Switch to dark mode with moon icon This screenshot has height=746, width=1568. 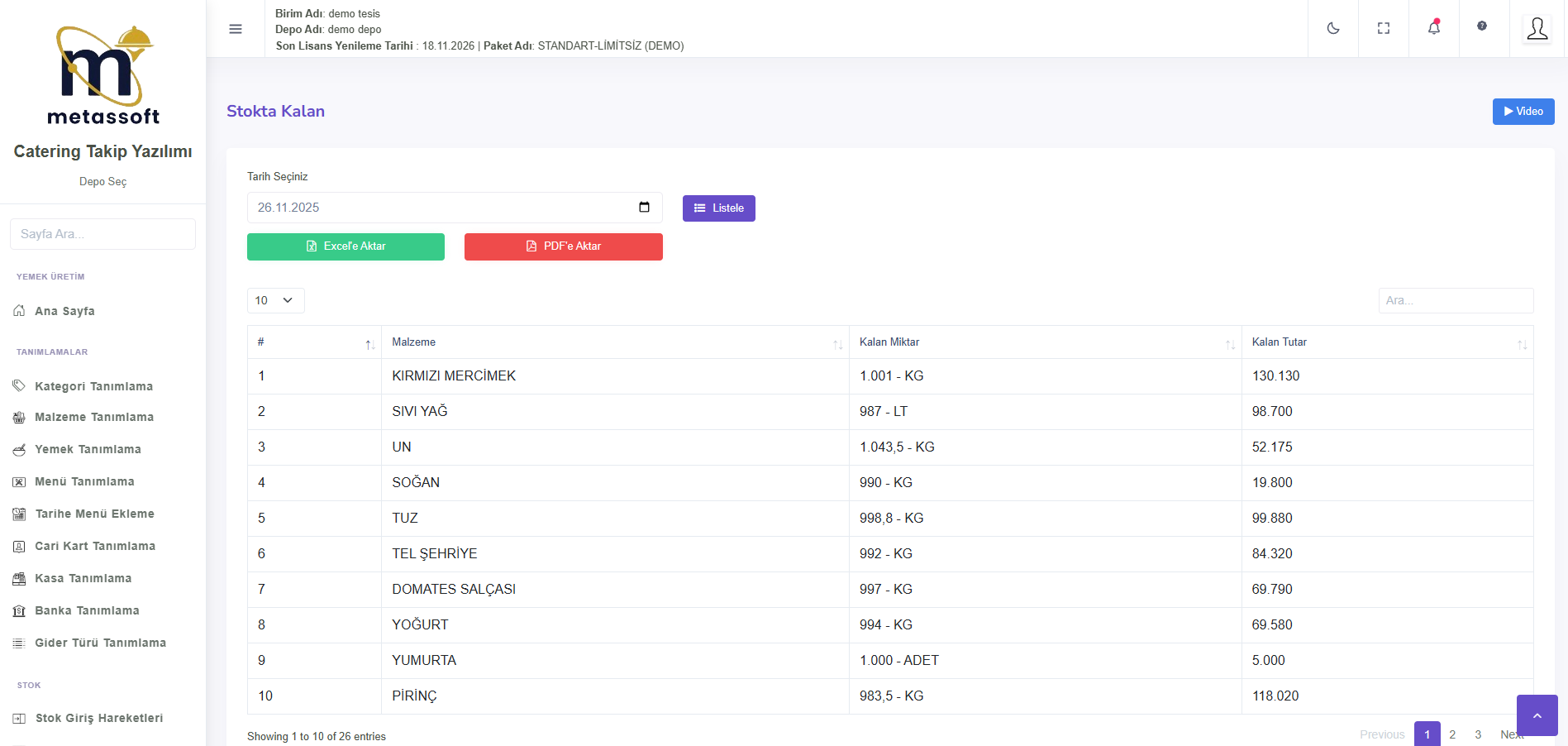click(x=1332, y=28)
